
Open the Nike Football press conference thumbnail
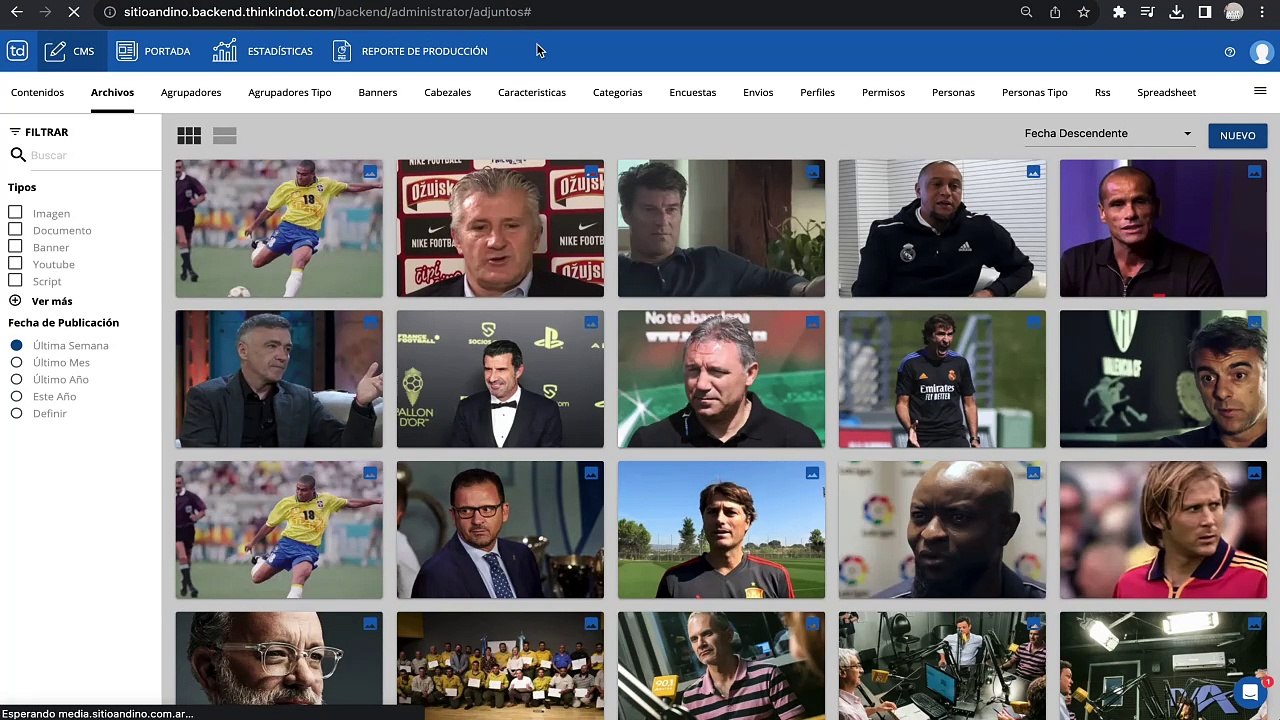[x=500, y=229]
